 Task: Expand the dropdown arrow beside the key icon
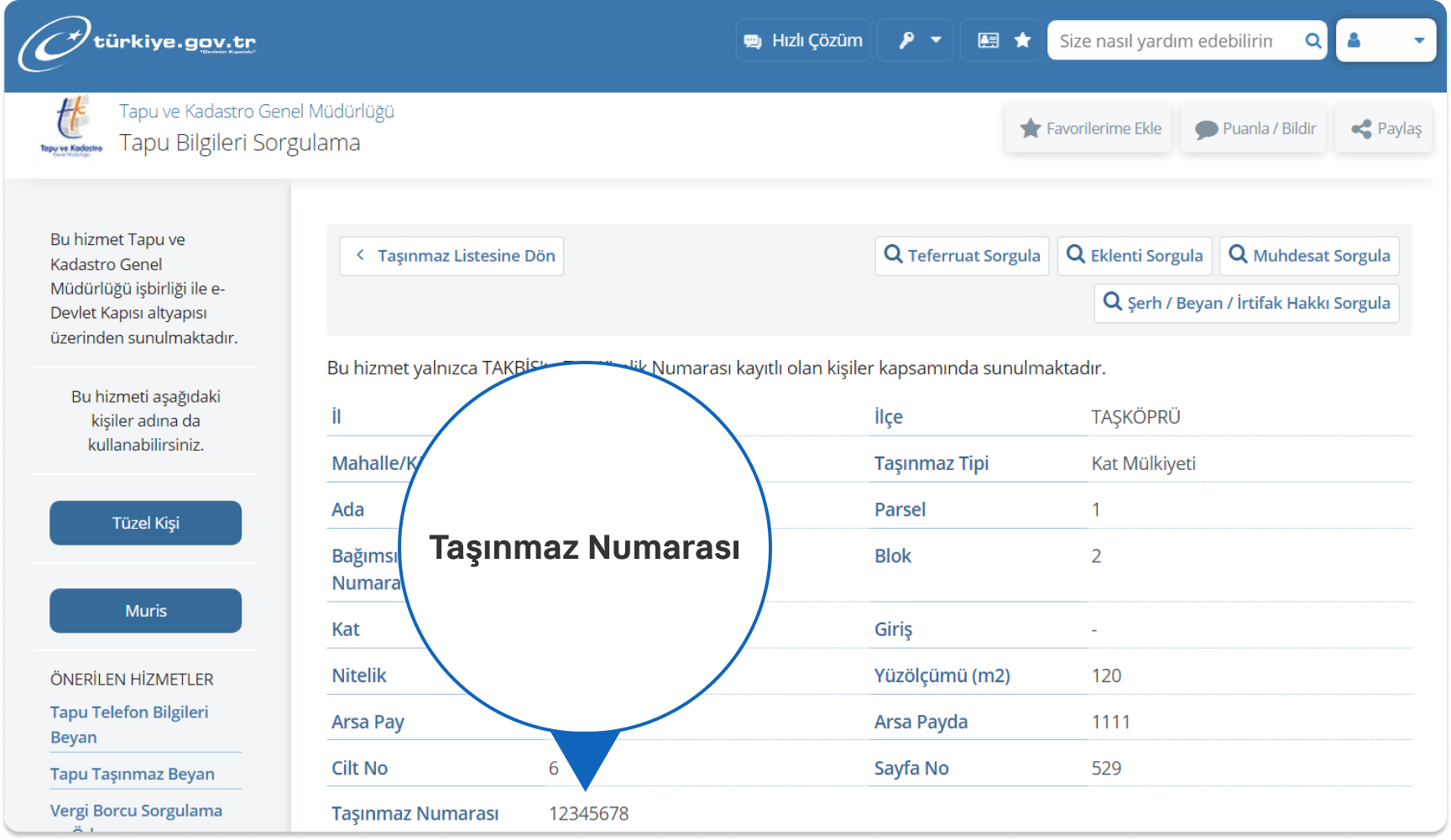click(936, 40)
